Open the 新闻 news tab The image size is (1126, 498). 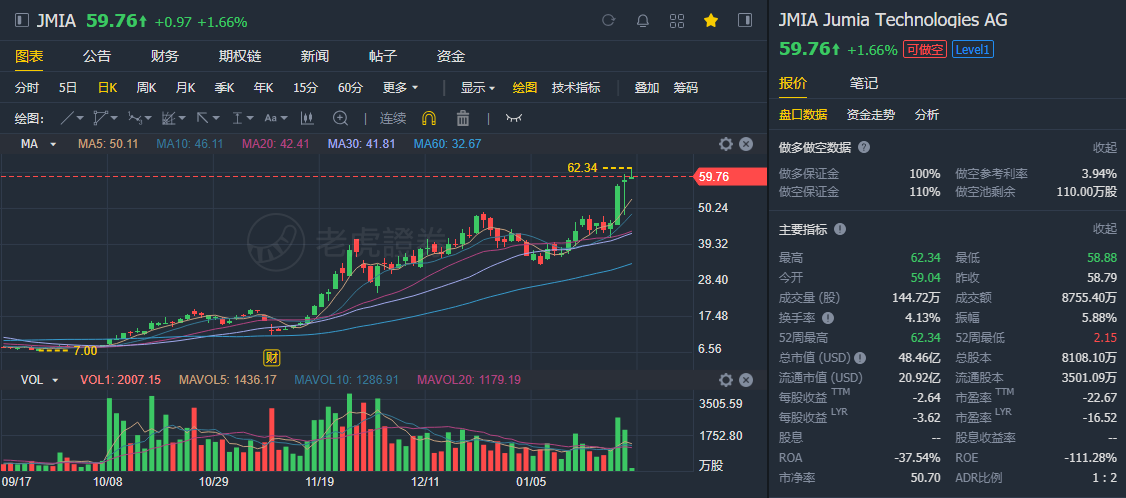click(x=315, y=56)
